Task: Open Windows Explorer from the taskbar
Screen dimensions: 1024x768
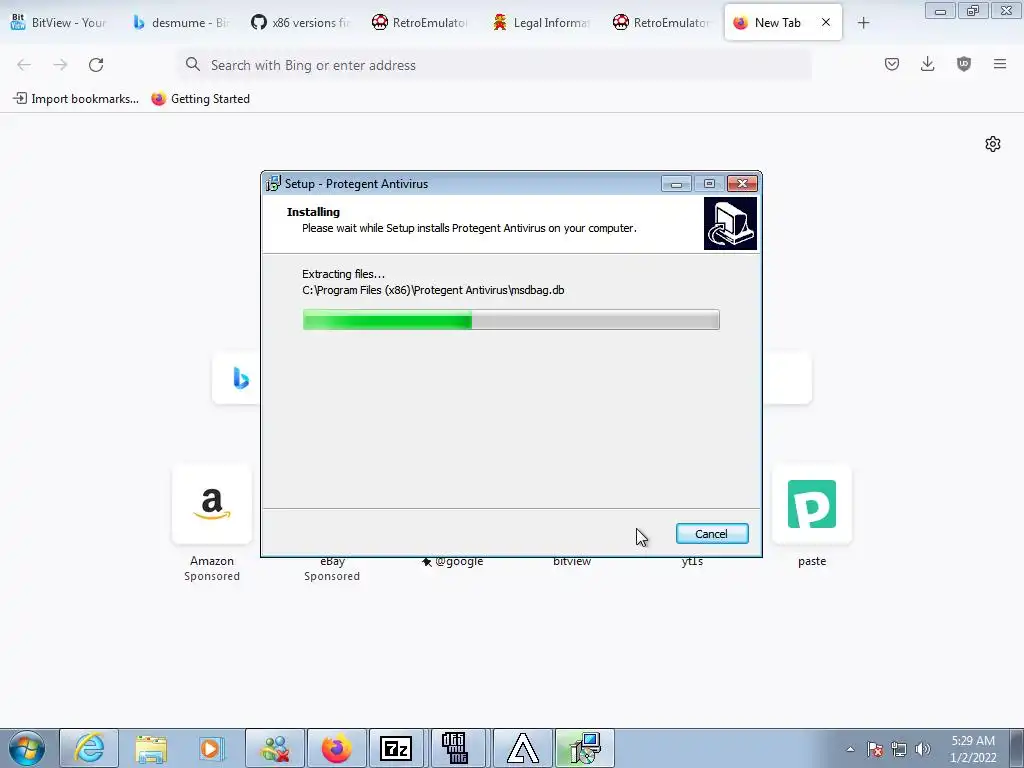Action: (x=151, y=748)
